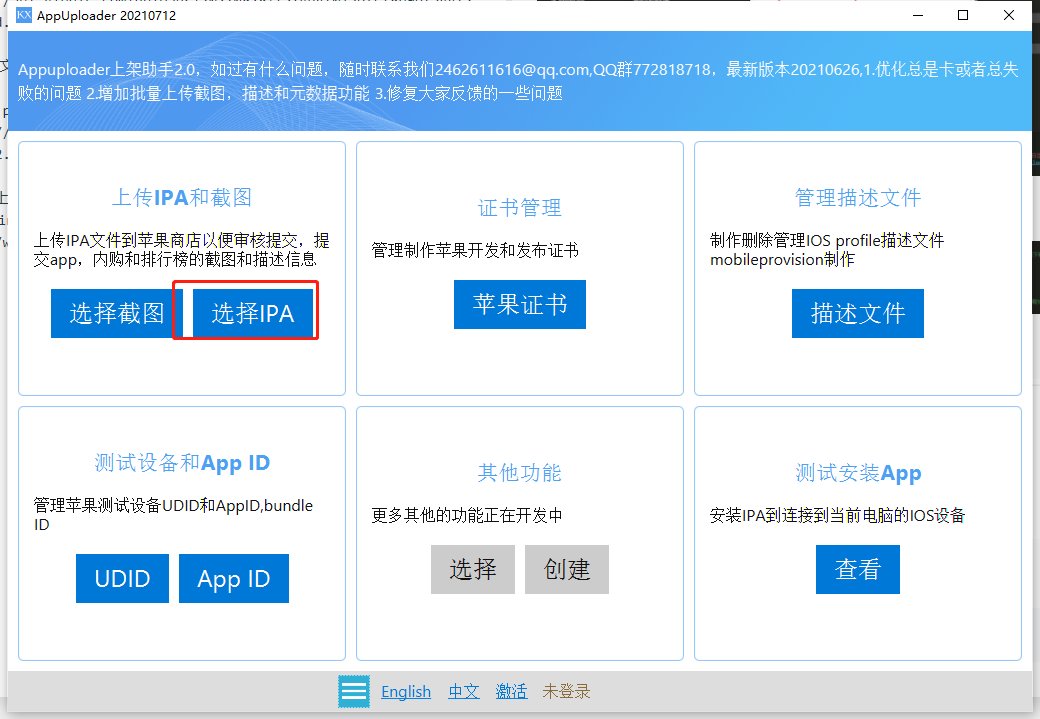Click the UDID button

(x=122, y=578)
